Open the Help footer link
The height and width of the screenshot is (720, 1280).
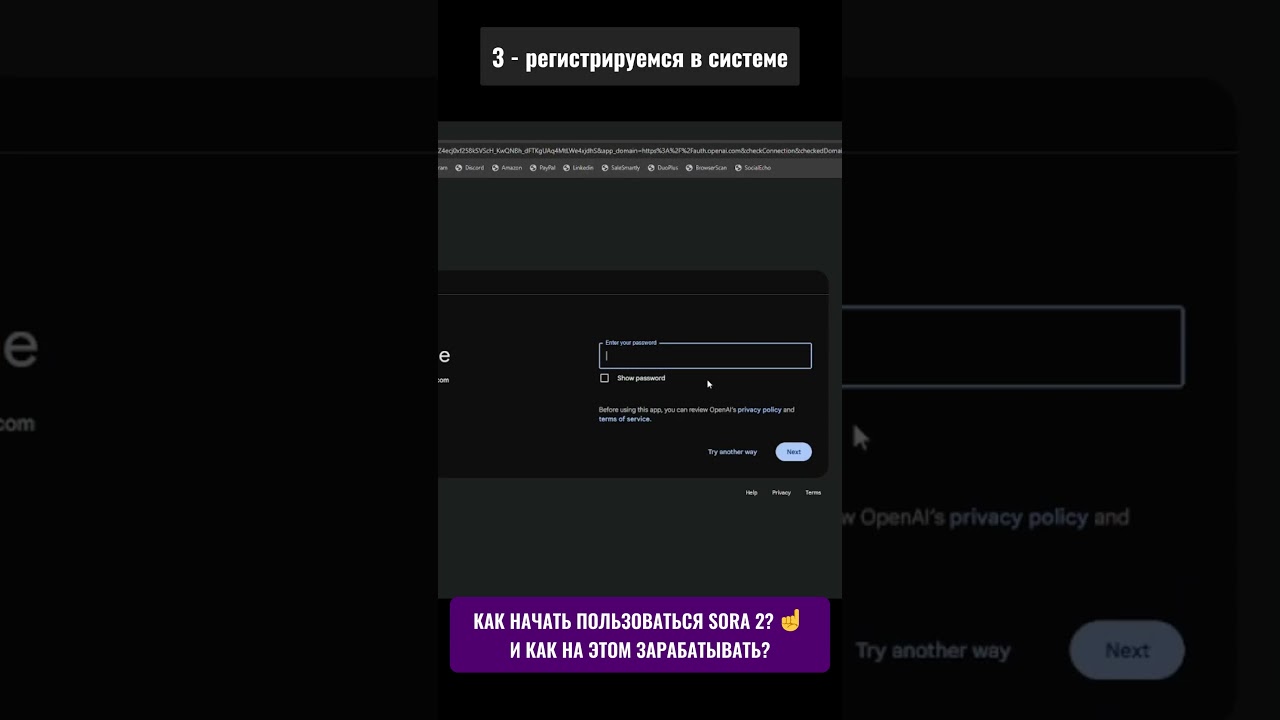tap(751, 493)
